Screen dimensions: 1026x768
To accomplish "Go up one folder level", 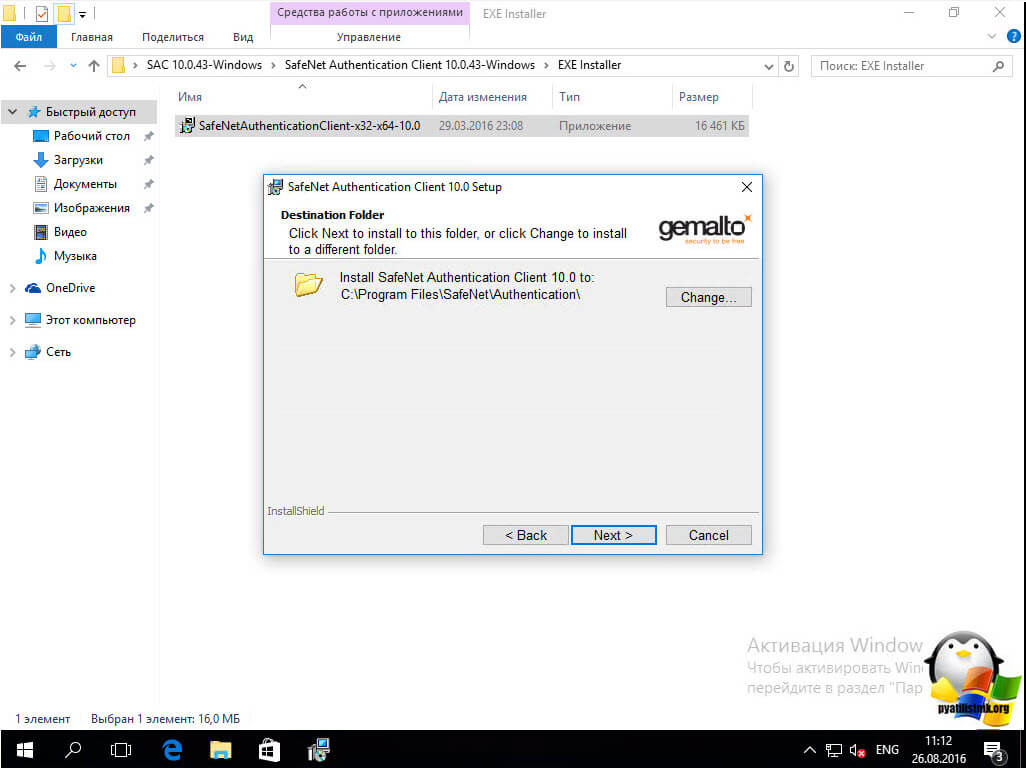I will point(94,66).
